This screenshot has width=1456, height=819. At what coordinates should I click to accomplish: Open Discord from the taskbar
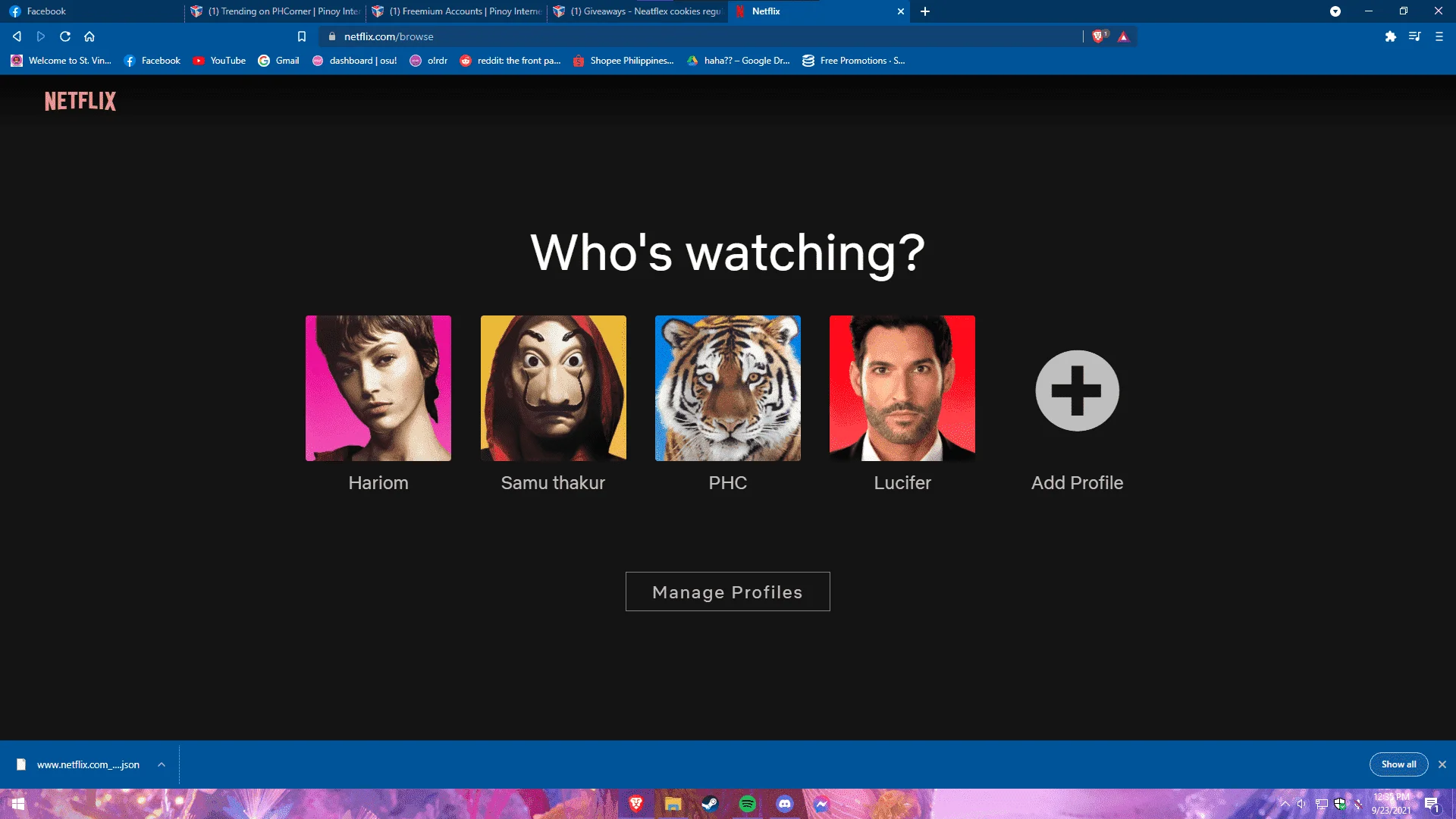[x=785, y=804]
